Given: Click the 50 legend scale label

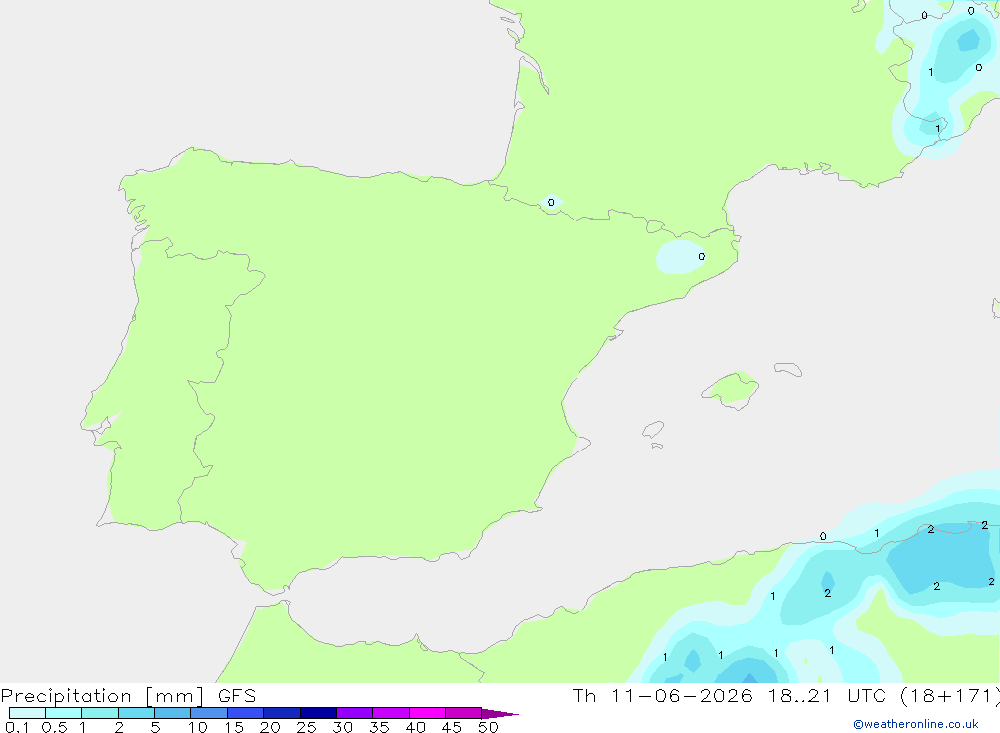Looking at the screenshot, I should click(488, 727).
